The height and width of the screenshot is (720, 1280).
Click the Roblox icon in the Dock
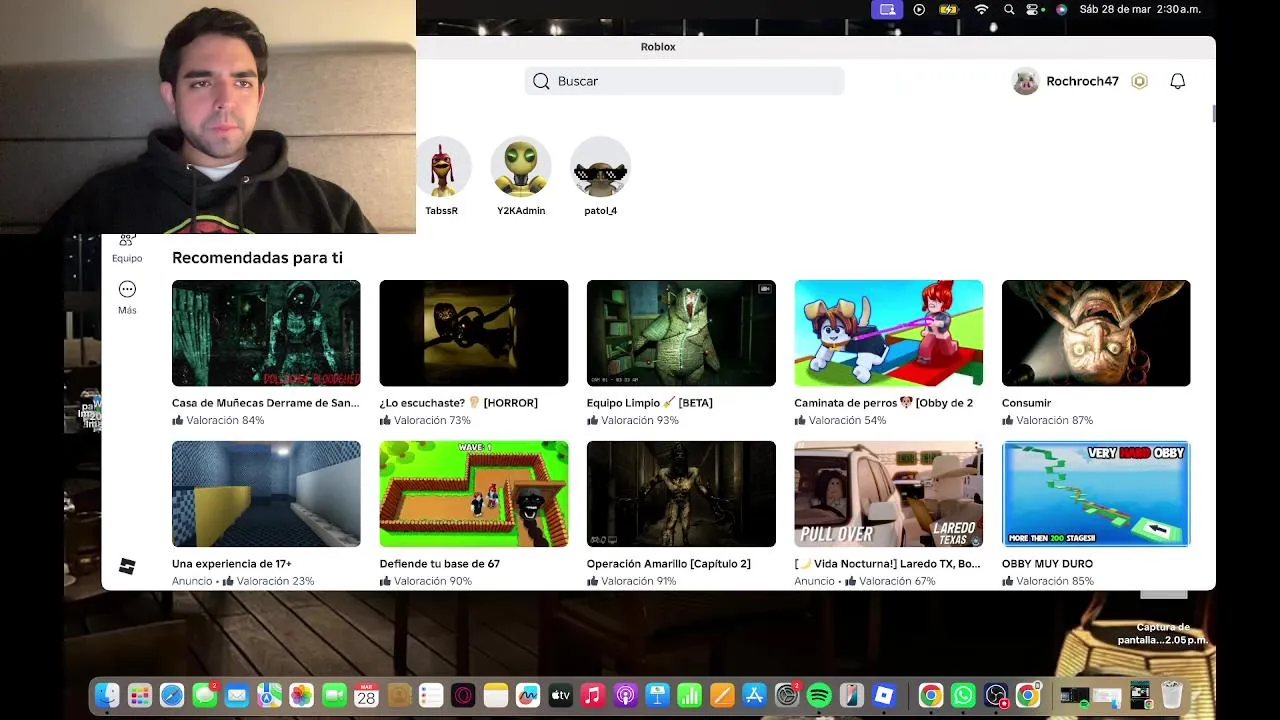[884, 695]
